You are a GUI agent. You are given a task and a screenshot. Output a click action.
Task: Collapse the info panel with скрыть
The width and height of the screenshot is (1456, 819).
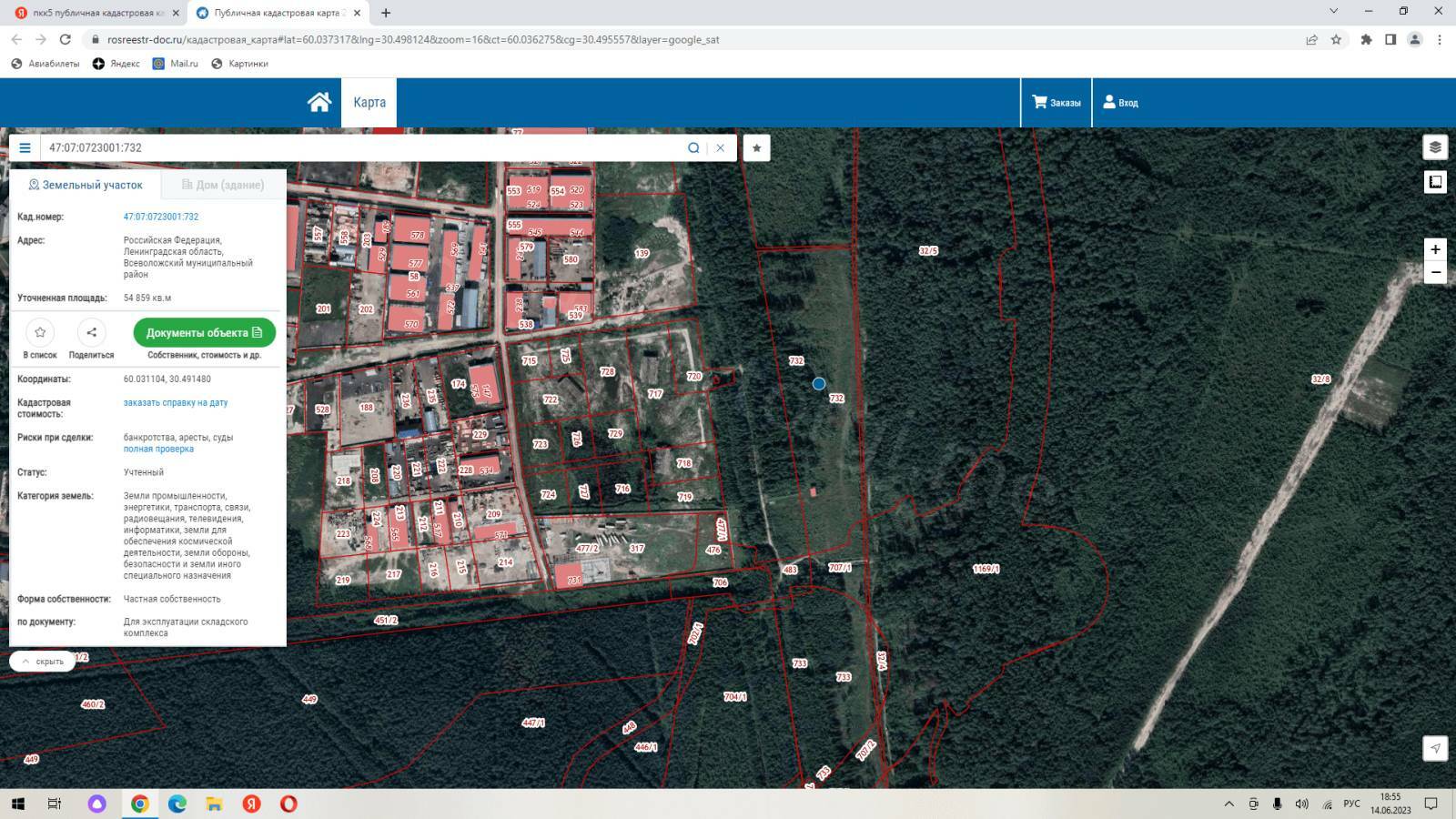pos(43,662)
